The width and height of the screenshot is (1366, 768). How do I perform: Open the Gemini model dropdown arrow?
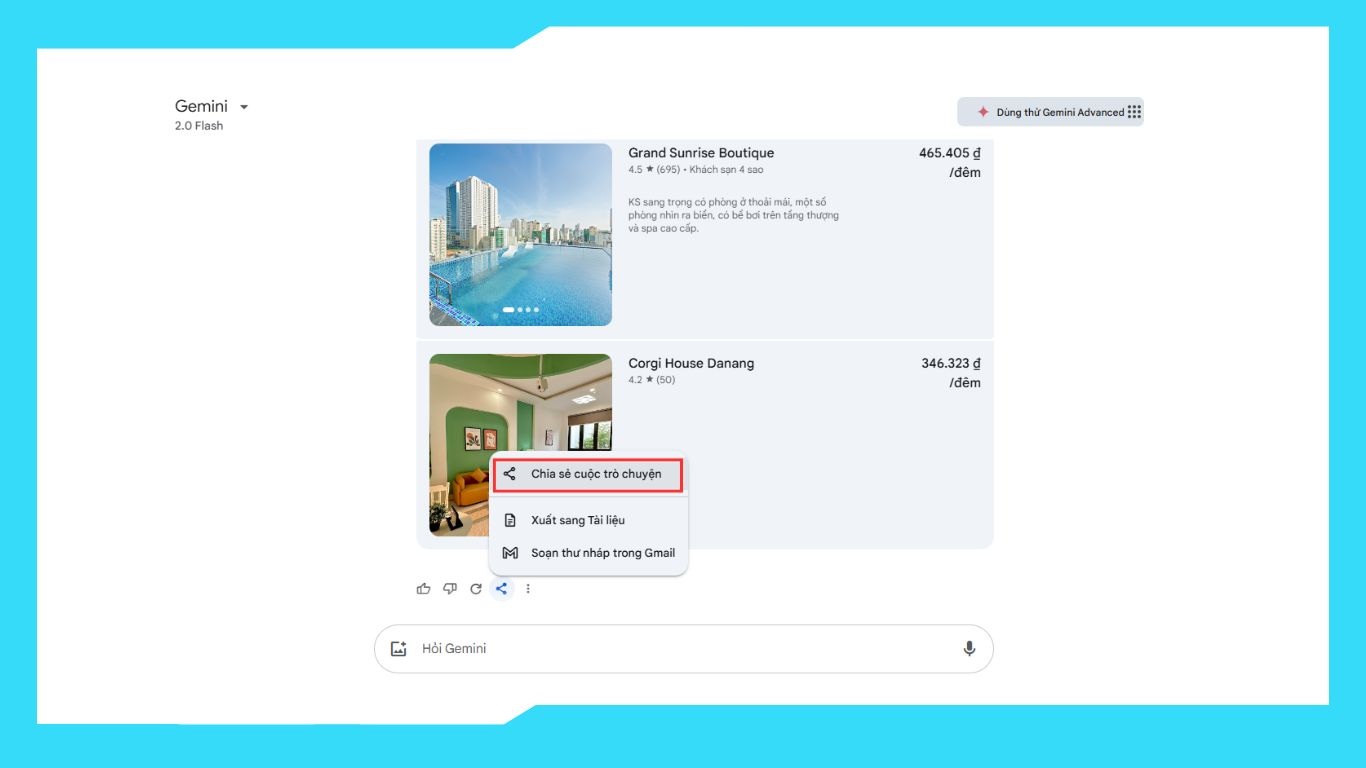(244, 107)
